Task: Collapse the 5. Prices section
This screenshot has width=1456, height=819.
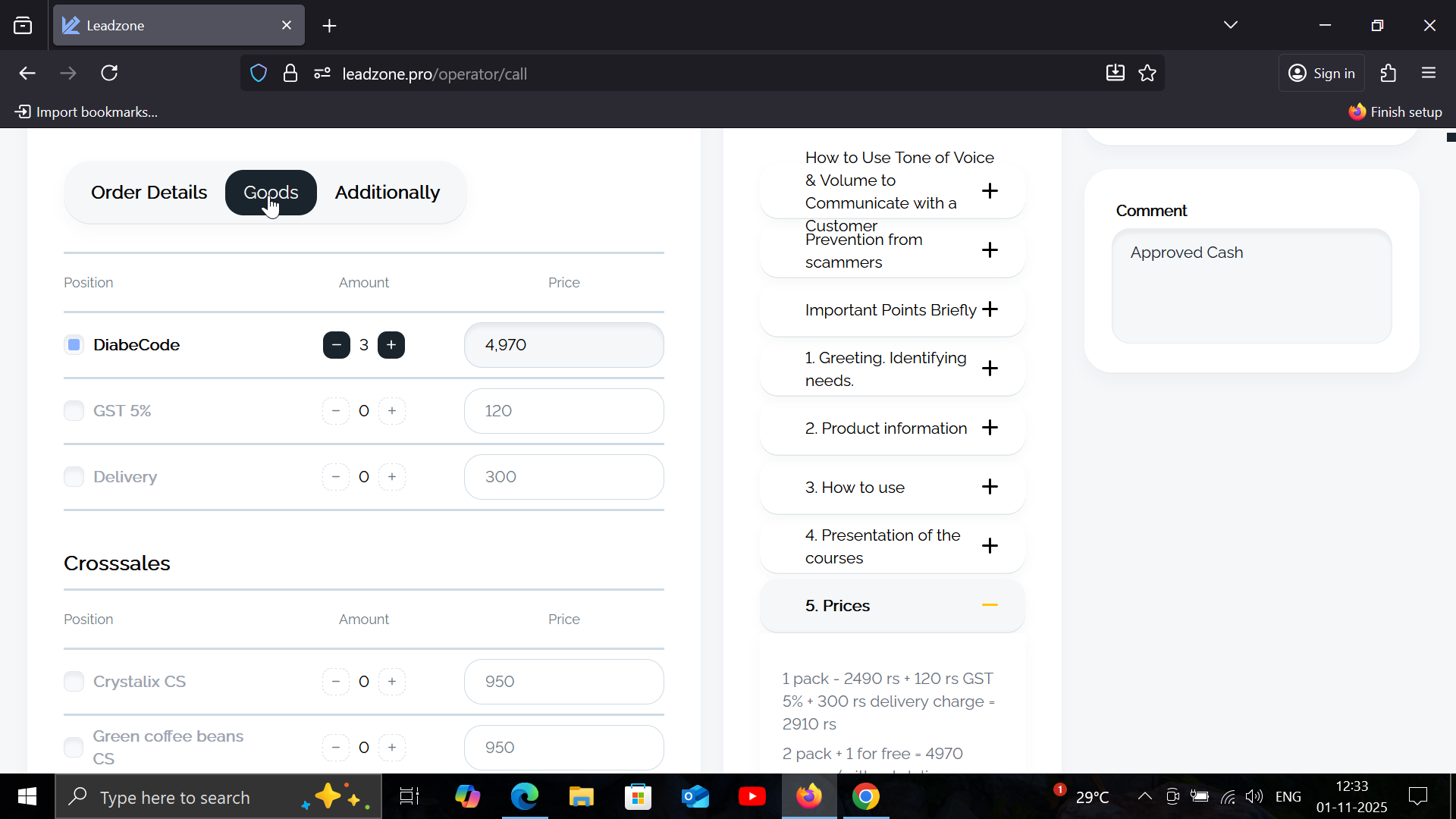Action: (990, 605)
